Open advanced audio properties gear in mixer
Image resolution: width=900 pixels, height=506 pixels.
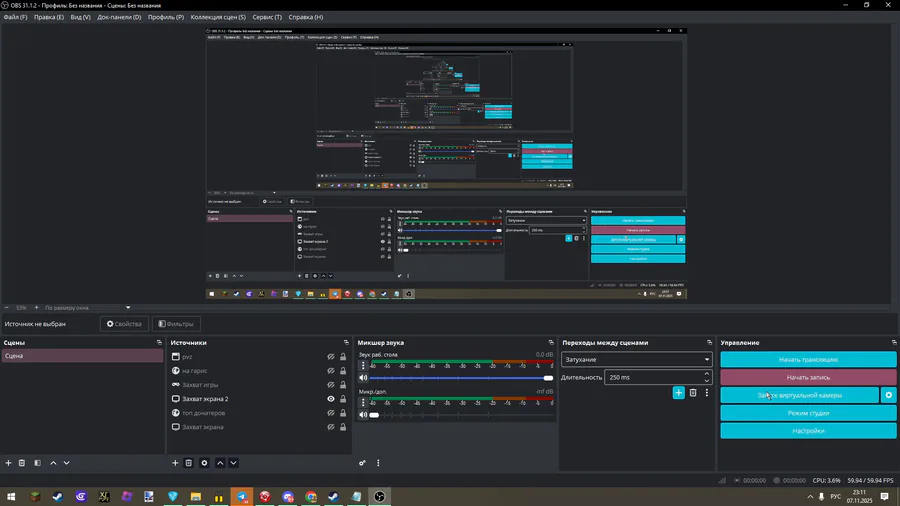[x=363, y=463]
